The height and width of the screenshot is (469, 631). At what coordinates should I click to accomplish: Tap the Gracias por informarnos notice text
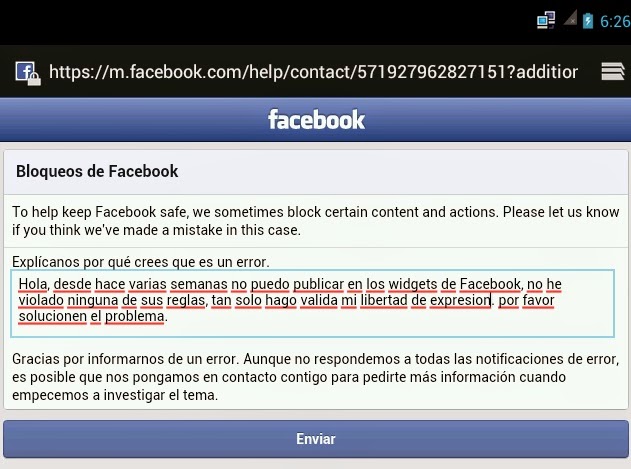(316, 377)
